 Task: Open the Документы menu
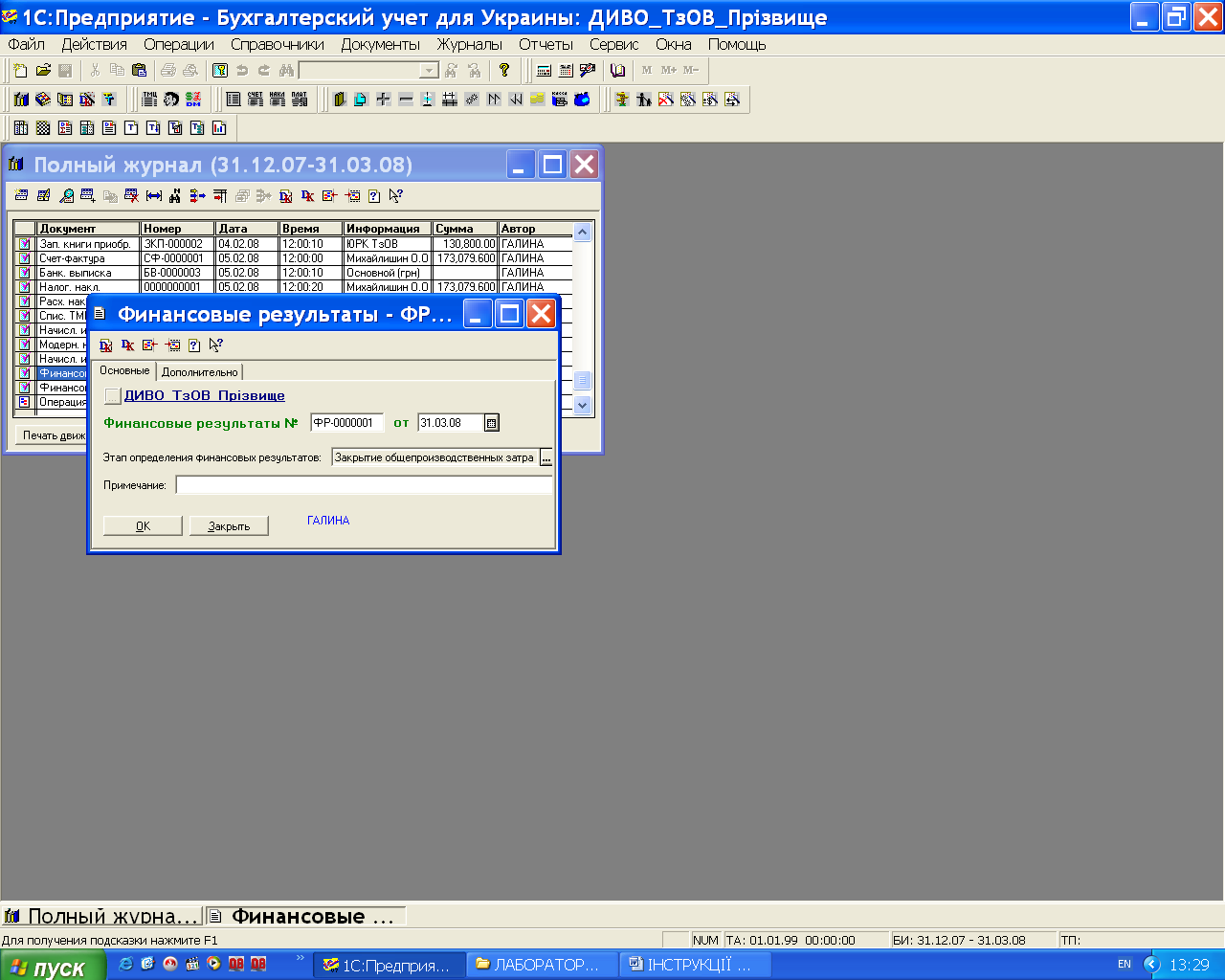click(381, 44)
